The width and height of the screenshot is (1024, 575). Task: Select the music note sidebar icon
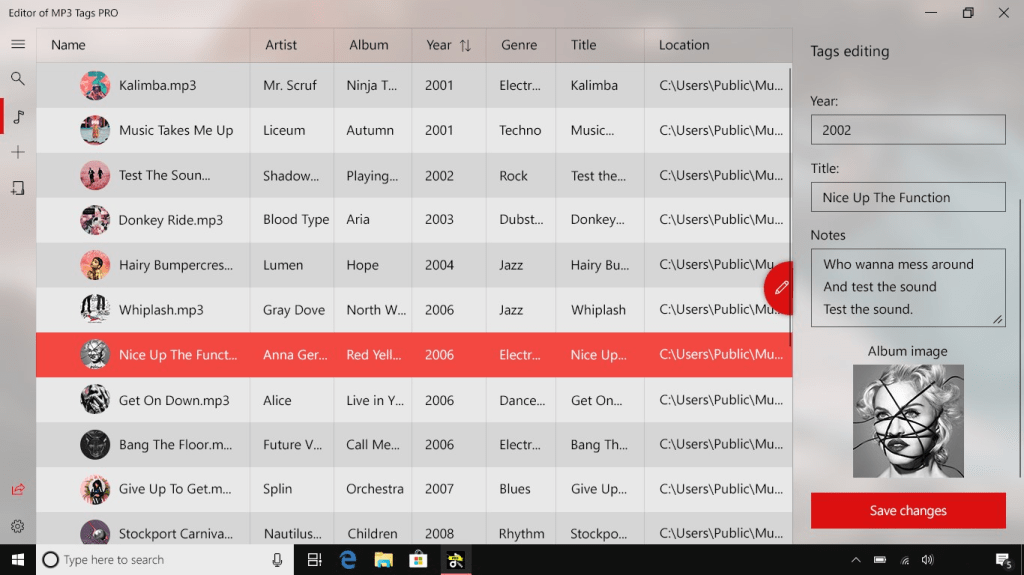coord(18,116)
